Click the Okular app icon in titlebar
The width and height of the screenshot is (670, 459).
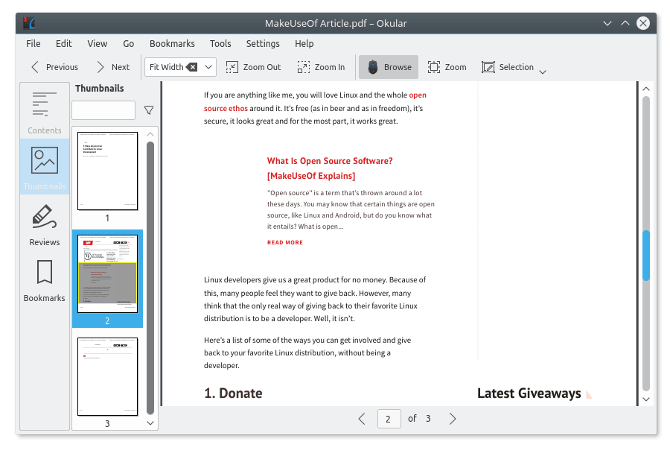point(29,23)
